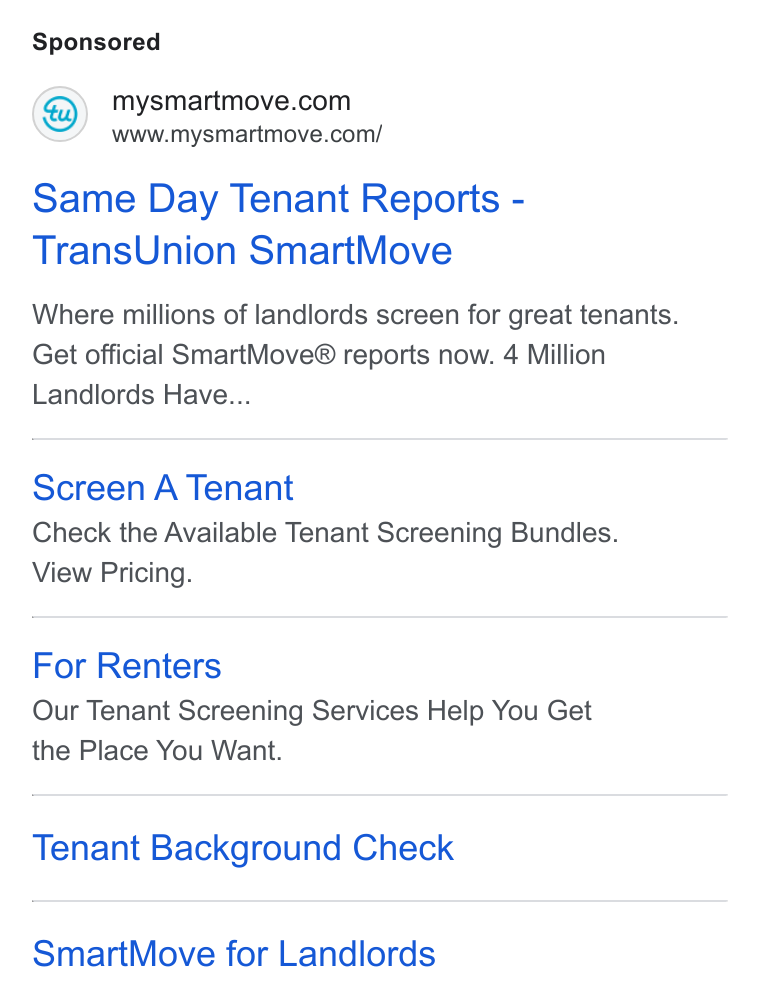Click the www.mysmartmove.com/ URL text
This screenshot has width=760, height=1006.
pos(247,134)
